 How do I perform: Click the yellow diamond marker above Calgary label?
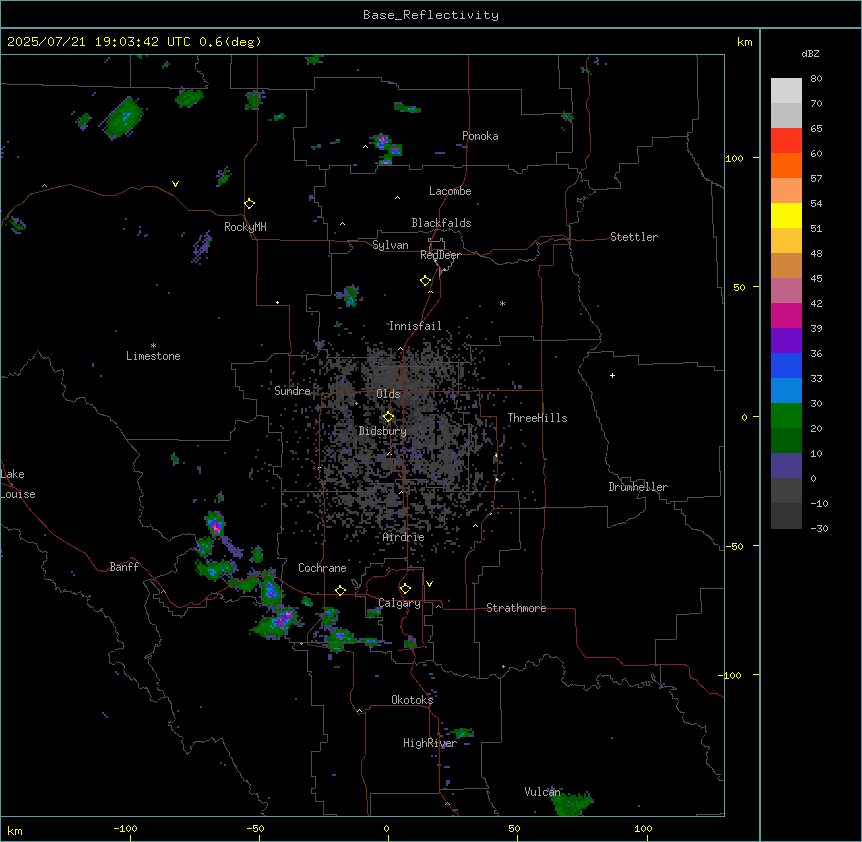pyautogui.click(x=405, y=589)
